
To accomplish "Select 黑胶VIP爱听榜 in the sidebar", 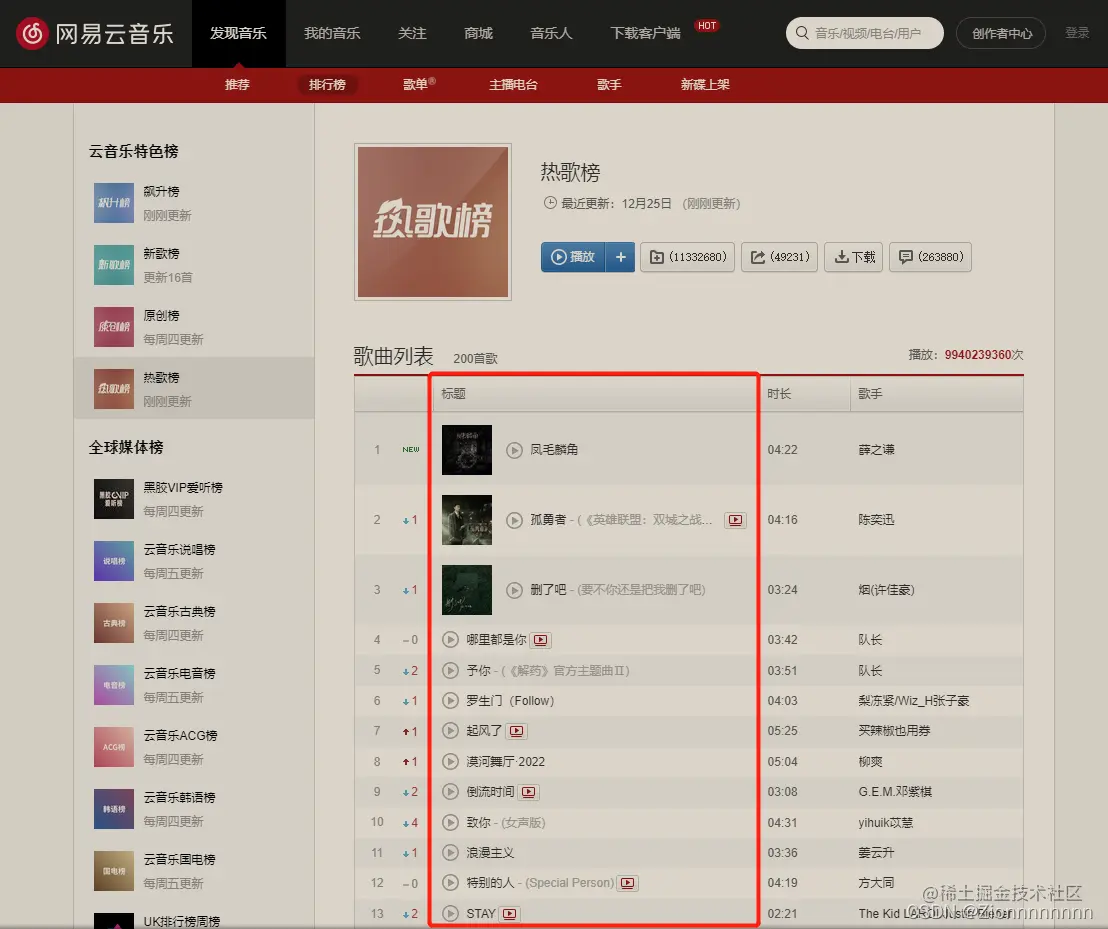I will click(194, 499).
